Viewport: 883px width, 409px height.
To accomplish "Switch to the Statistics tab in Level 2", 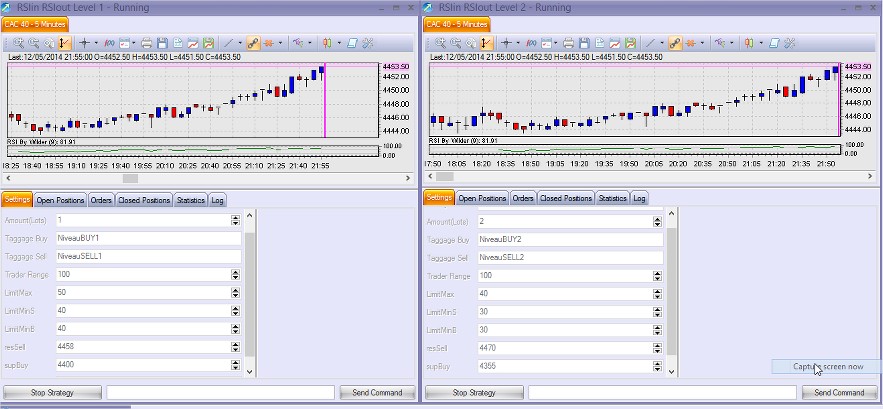I will [613, 198].
